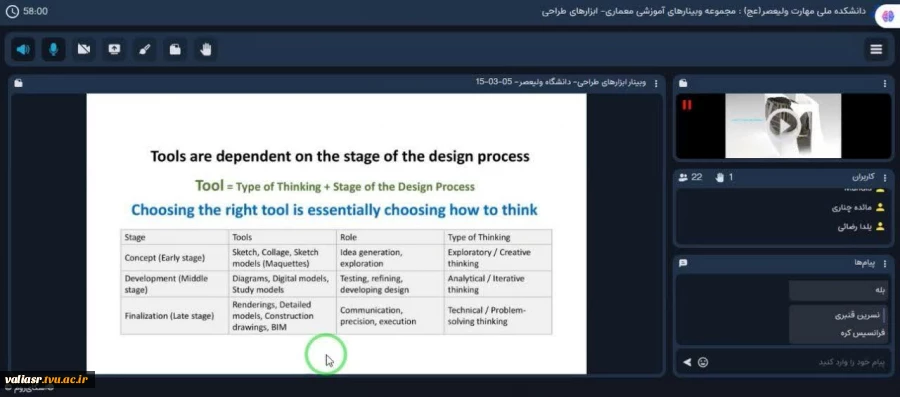Screen dimensions: 900x397
Task: Click the slide title about design process stage
Action: (340, 156)
